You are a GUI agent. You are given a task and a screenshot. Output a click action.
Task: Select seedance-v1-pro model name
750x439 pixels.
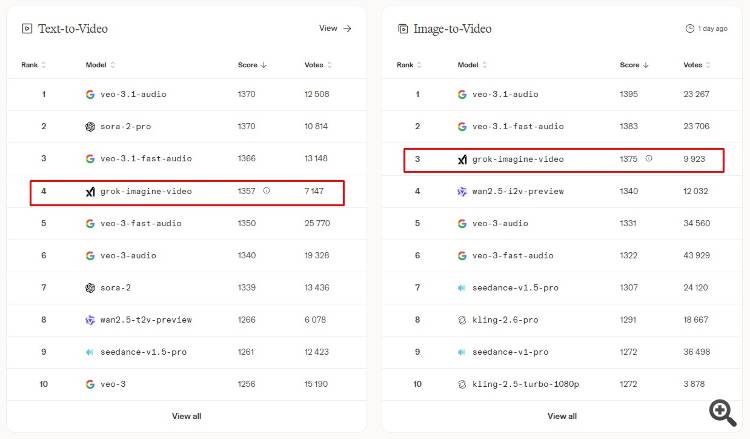510,352
